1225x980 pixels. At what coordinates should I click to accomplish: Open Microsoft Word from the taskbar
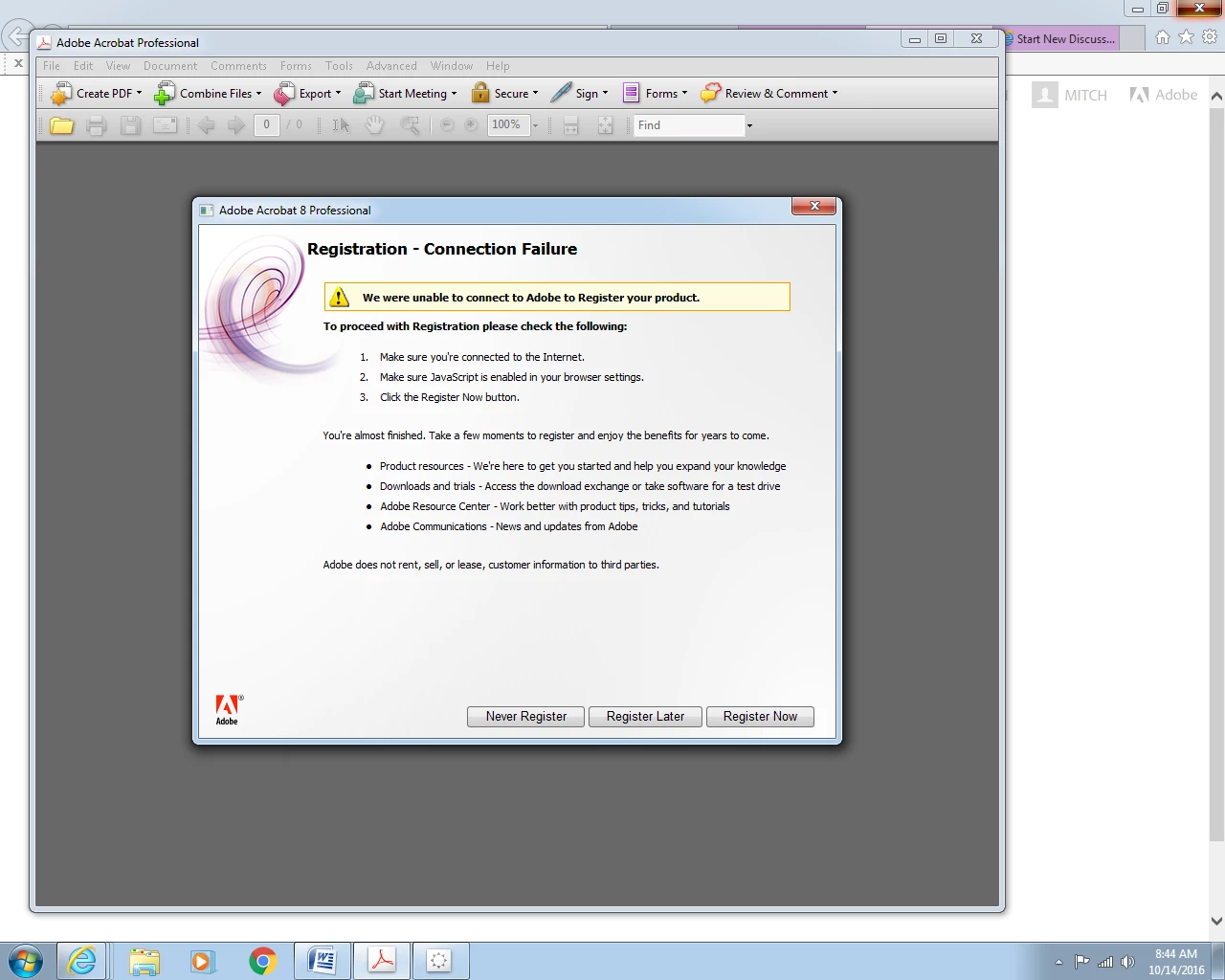tap(323, 961)
